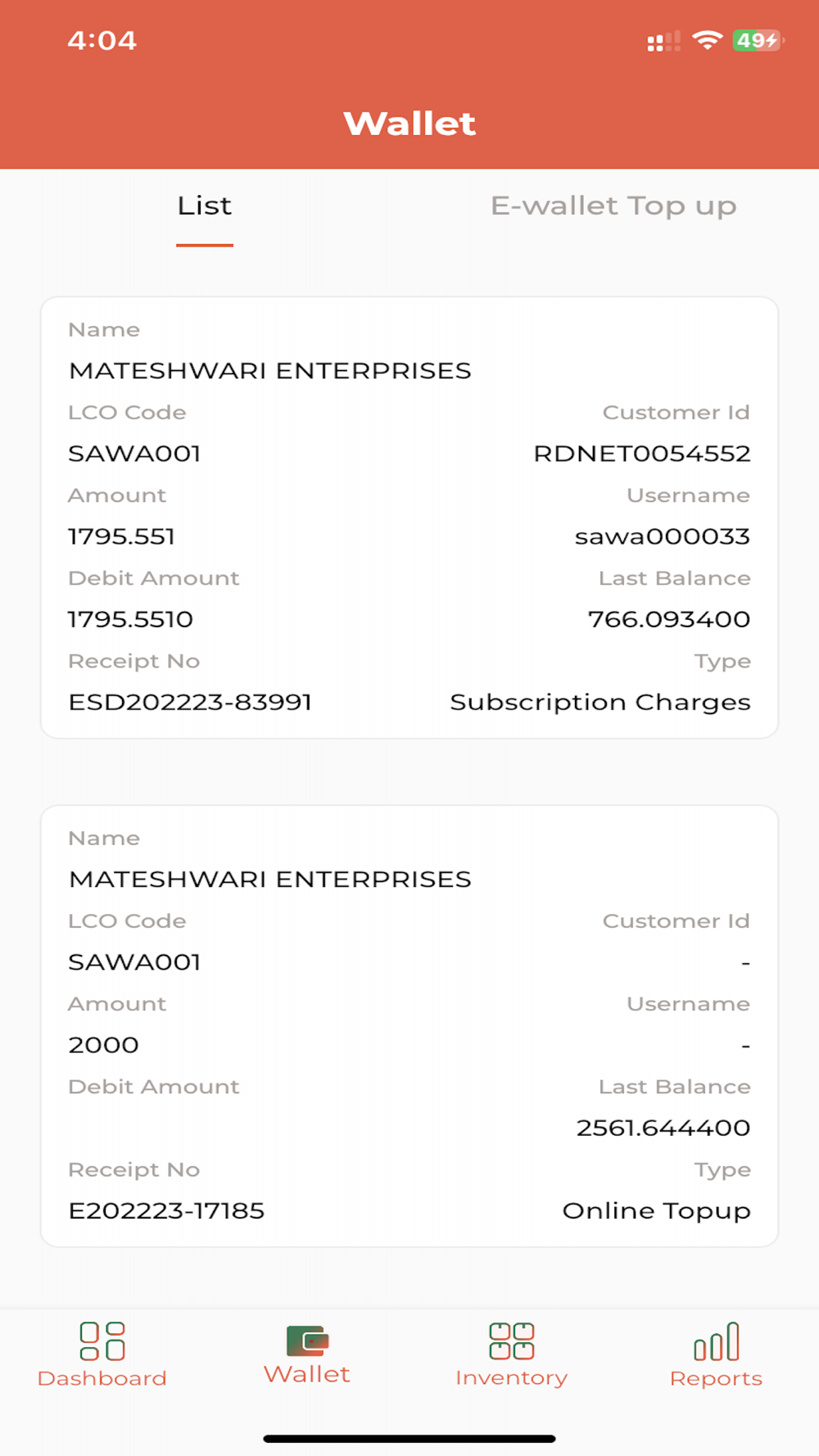Tap the Wallet icon in bottom bar

tap(307, 1341)
